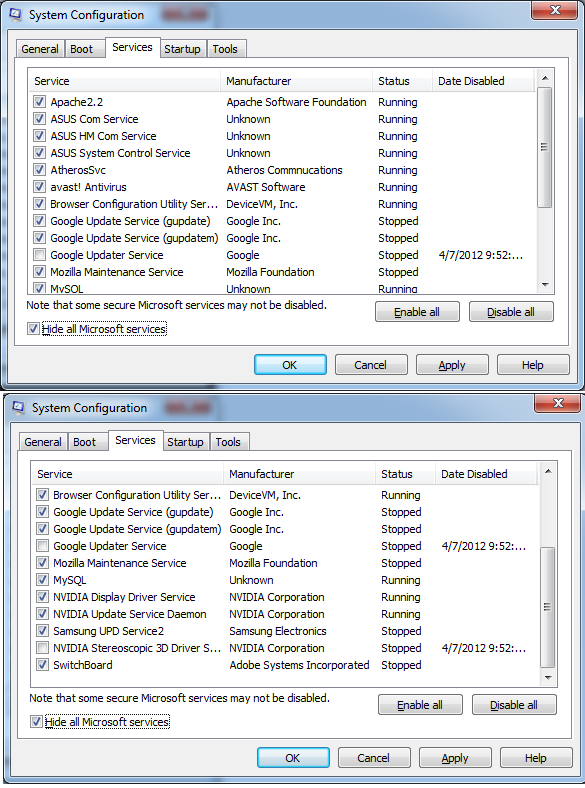Viewport: 585px width, 788px height.
Task: Open Startup tab in bottom window
Action: click(185, 442)
